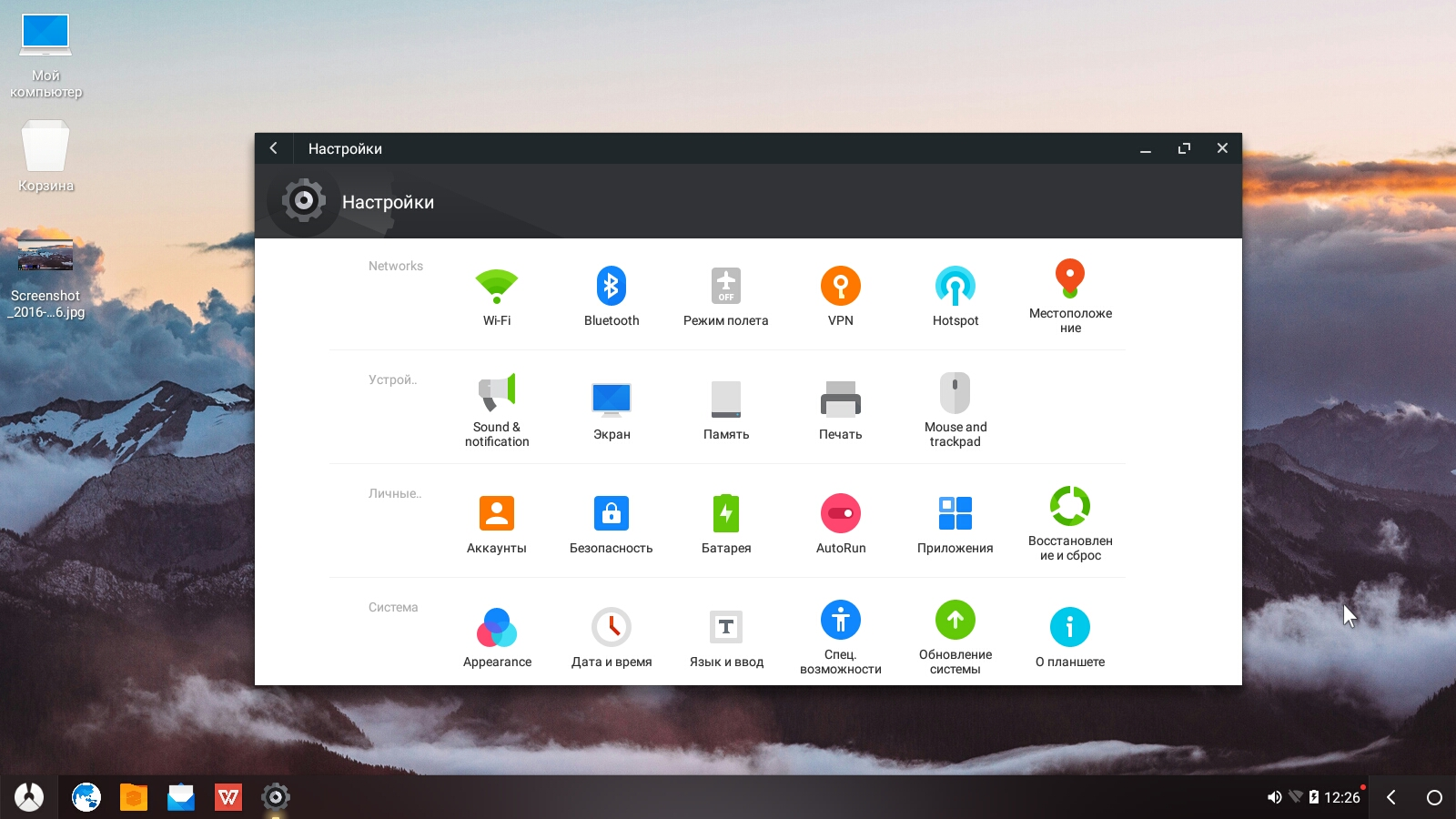Viewport: 1456px width, 819px height.
Task: Open Спец. возможности accessibility settings
Action: pos(841,638)
